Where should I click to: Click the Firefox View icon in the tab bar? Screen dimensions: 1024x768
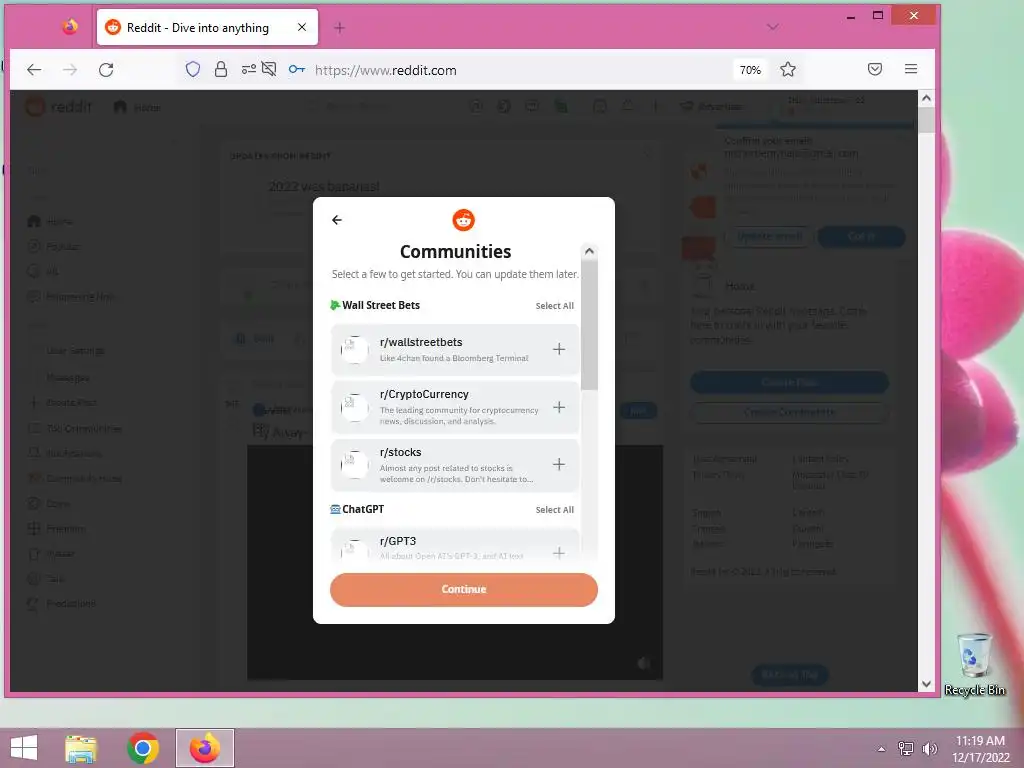point(70,27)
